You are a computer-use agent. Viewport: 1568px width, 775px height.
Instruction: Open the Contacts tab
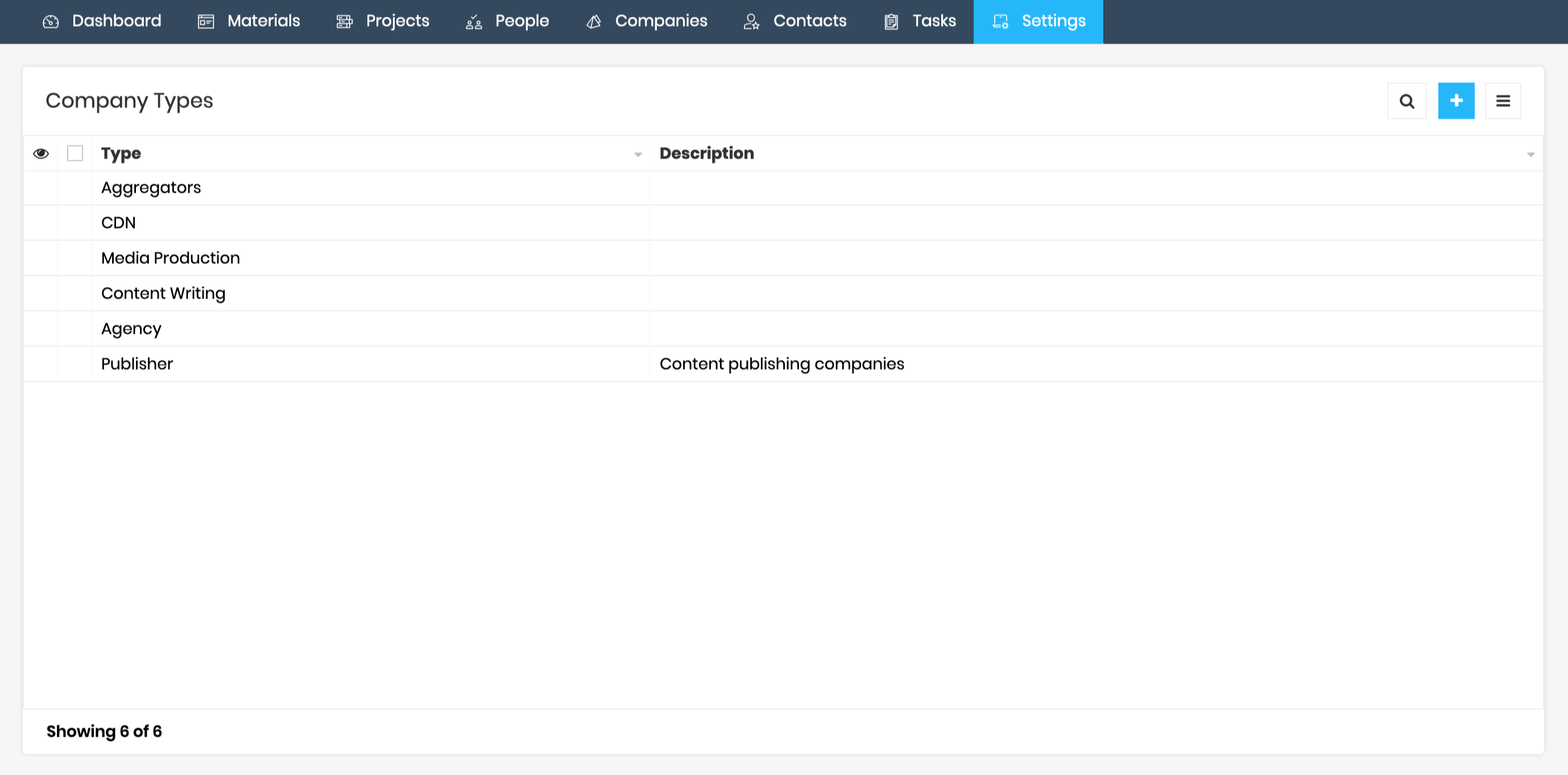coord(795,21)
